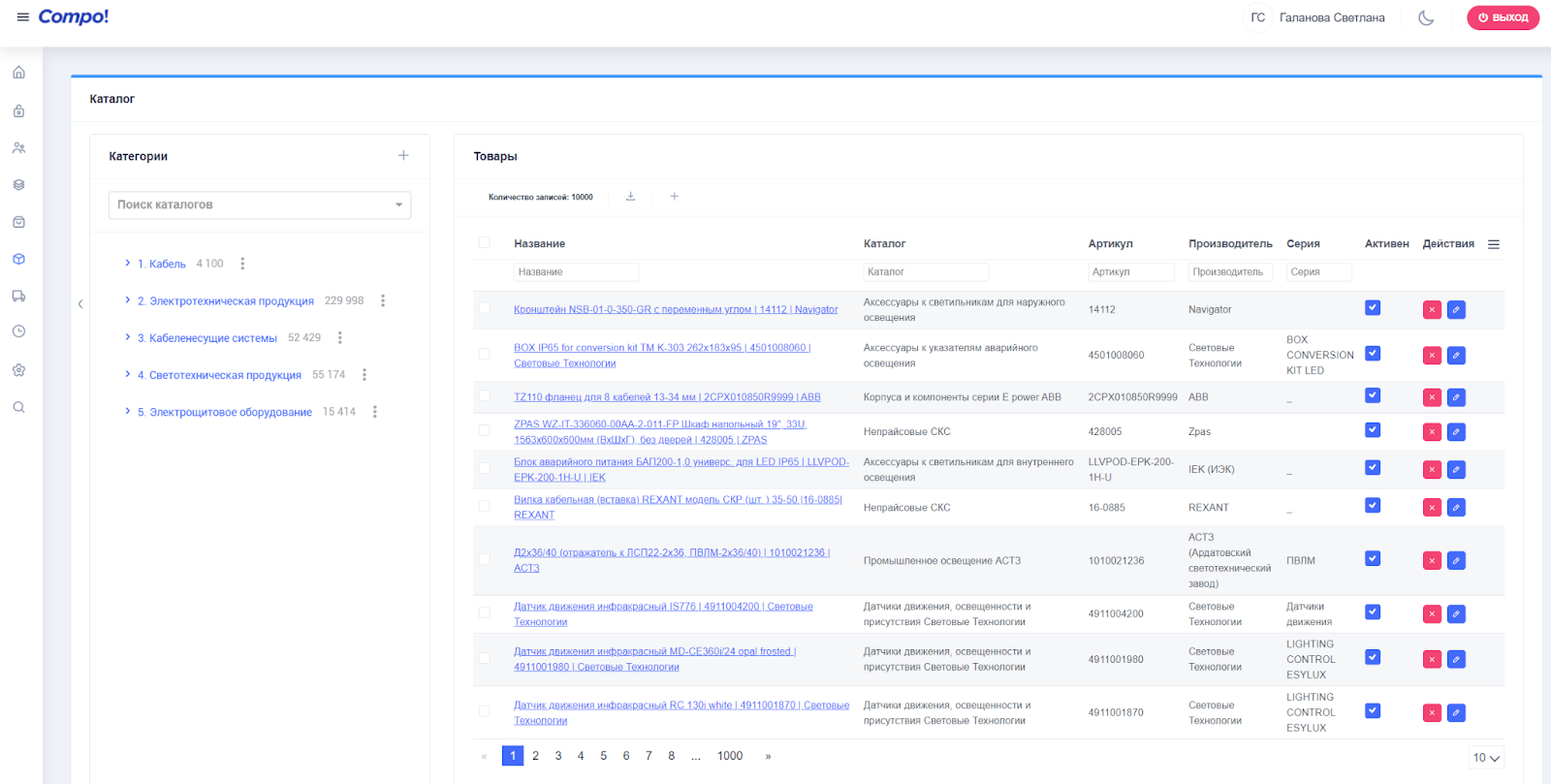Go to page 3 of products
Screen dimensions: 1551x784
pos(558,756)
